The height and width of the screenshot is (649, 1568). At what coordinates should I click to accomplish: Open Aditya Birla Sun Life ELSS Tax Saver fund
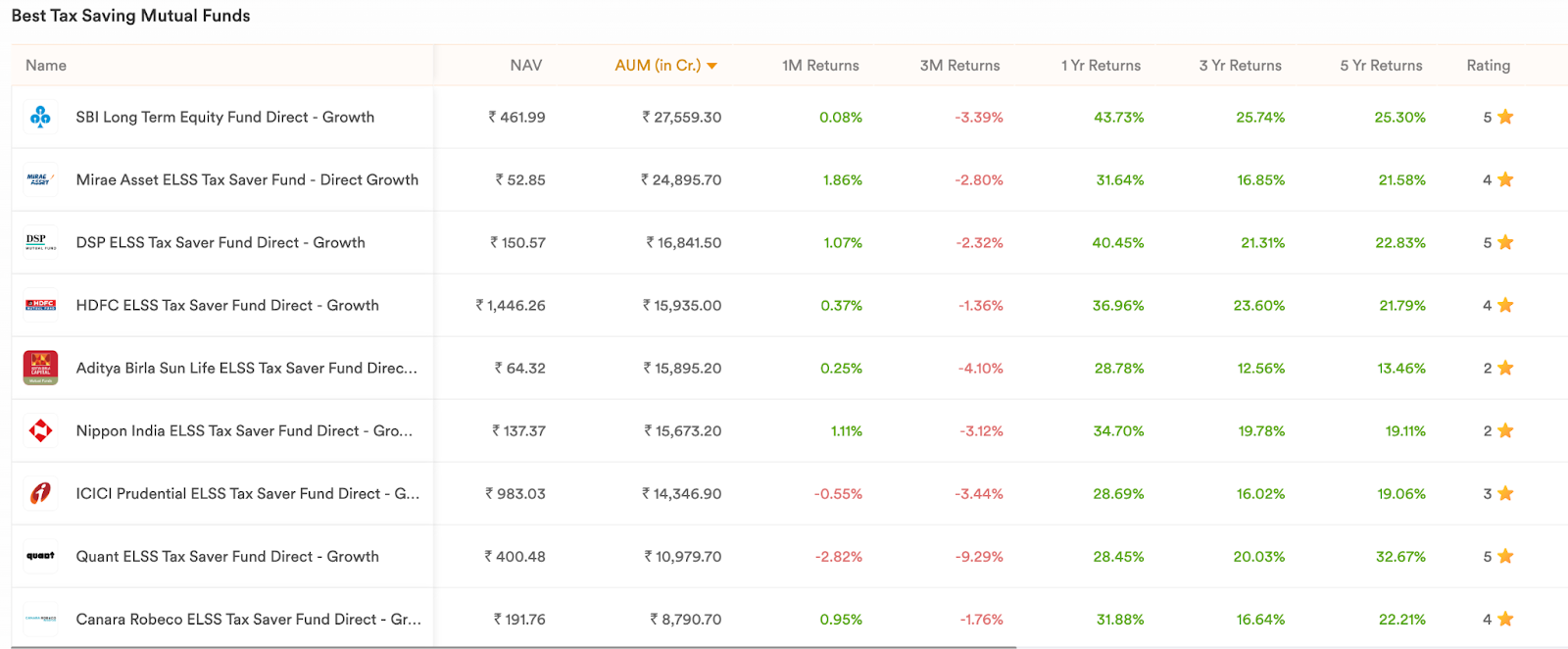[x=247, y=368]
